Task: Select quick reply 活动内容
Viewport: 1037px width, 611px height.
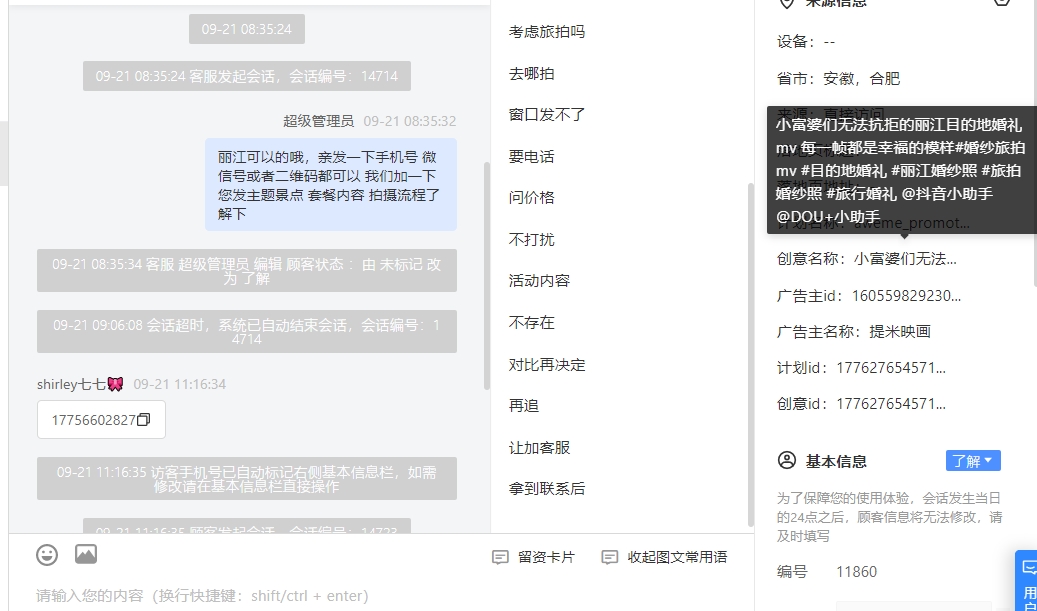Action: tap(539, 281)
